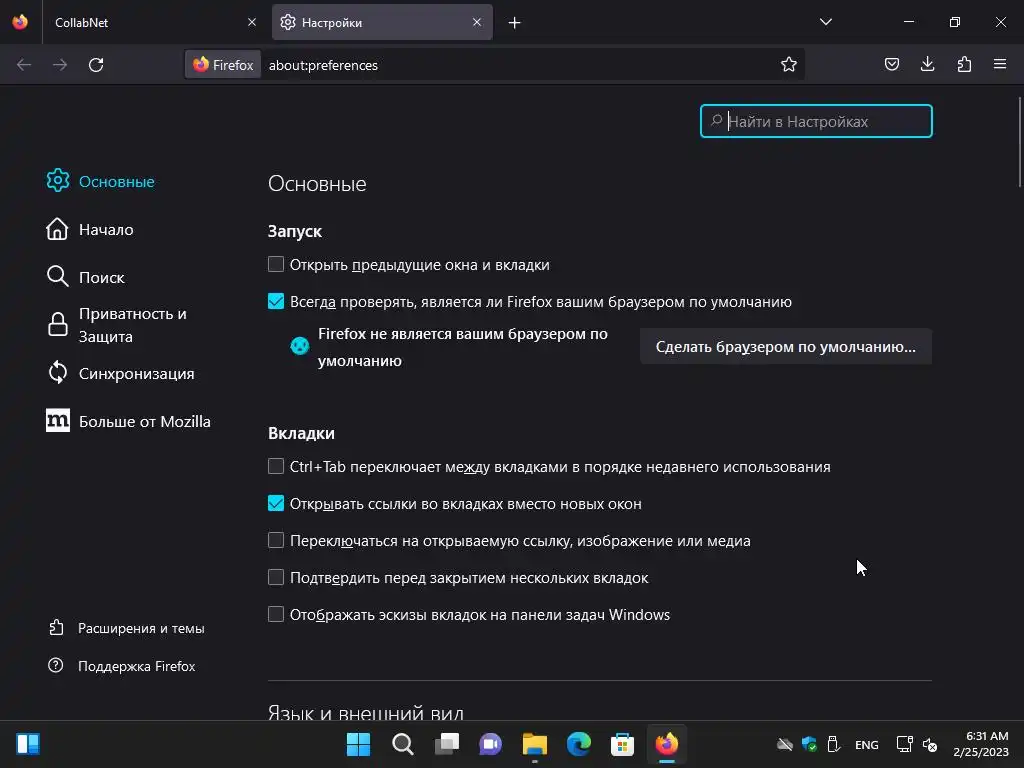Image resolution: width=1024 pixels, height=768 pixels.
Task: Open Microsoft Store from the taskbar
Action: tap(622, 744)
